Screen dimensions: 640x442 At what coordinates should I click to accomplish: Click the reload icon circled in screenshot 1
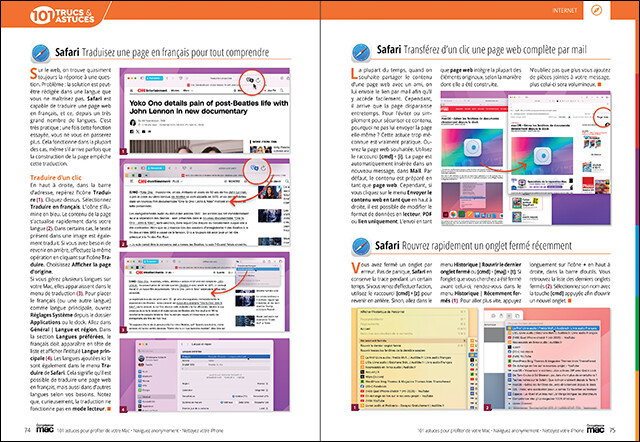tap(258, 80)
